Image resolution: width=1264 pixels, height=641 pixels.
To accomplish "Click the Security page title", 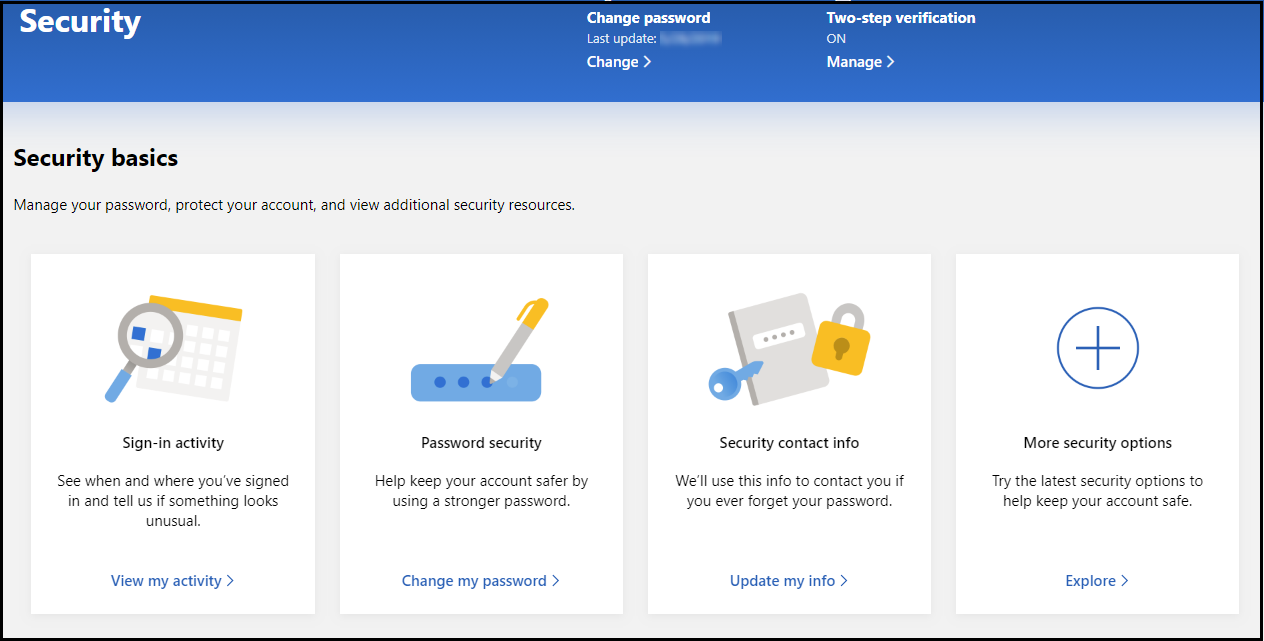I will point(80,21).
